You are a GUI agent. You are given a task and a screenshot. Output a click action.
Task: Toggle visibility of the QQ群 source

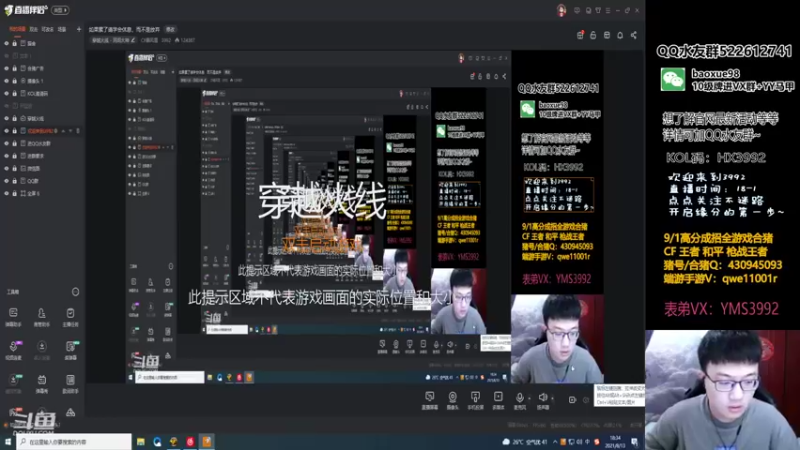pyautogui.click(x=7, y=181)
